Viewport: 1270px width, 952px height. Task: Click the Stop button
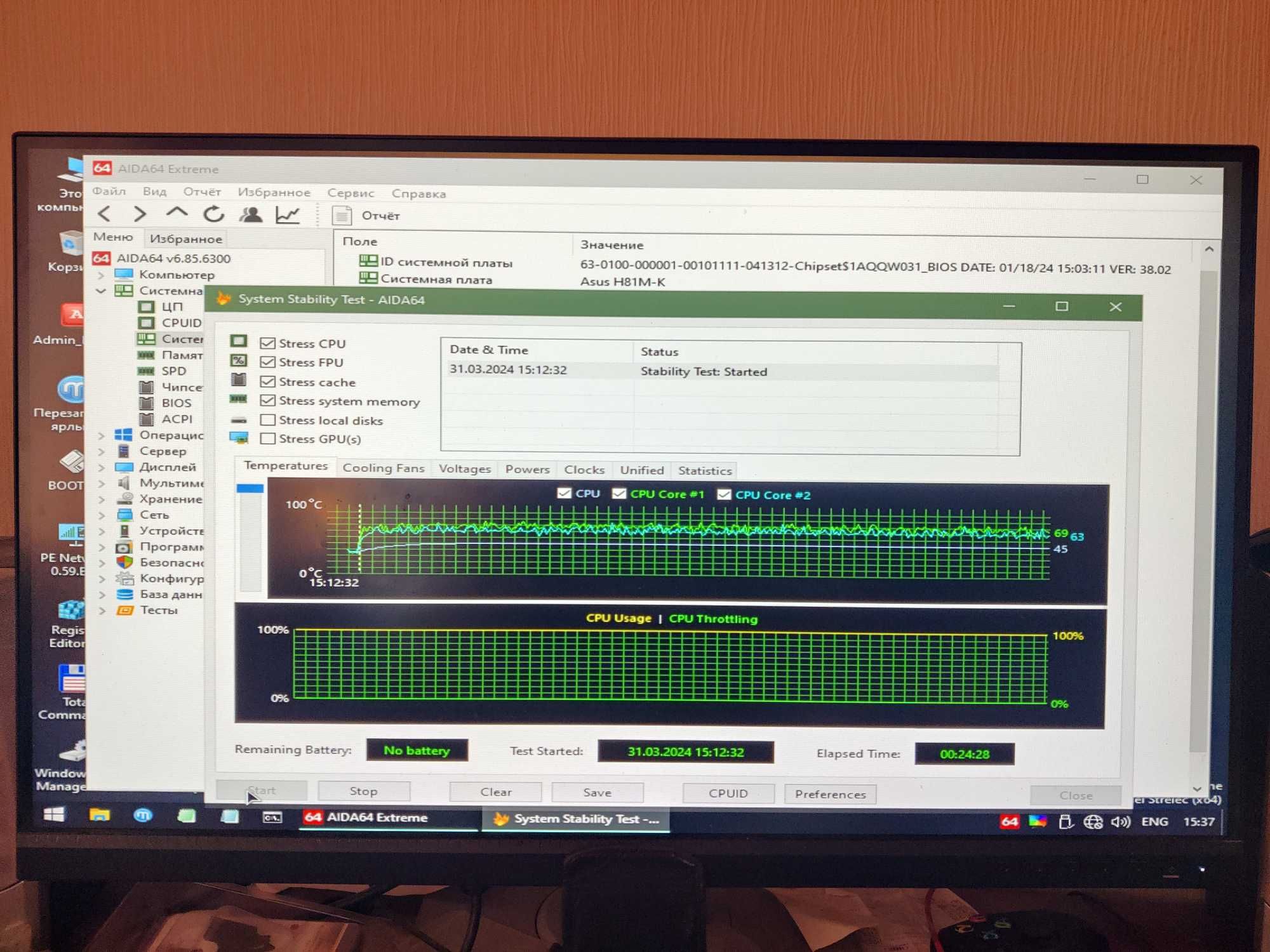[364, 791]
